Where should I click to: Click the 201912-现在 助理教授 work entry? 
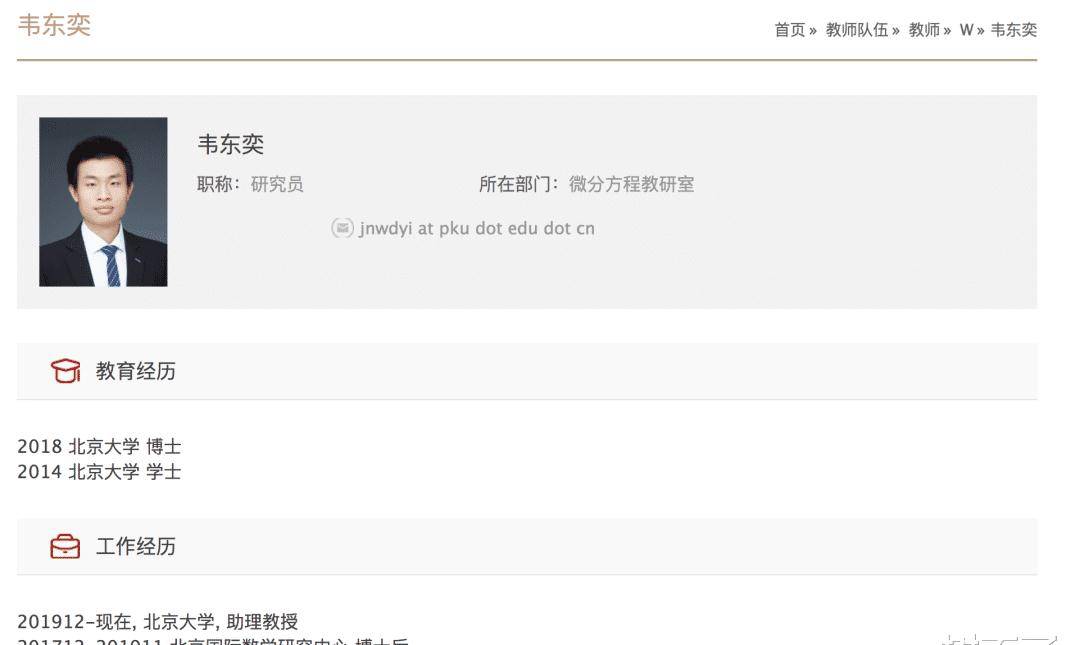click(158, 622)
